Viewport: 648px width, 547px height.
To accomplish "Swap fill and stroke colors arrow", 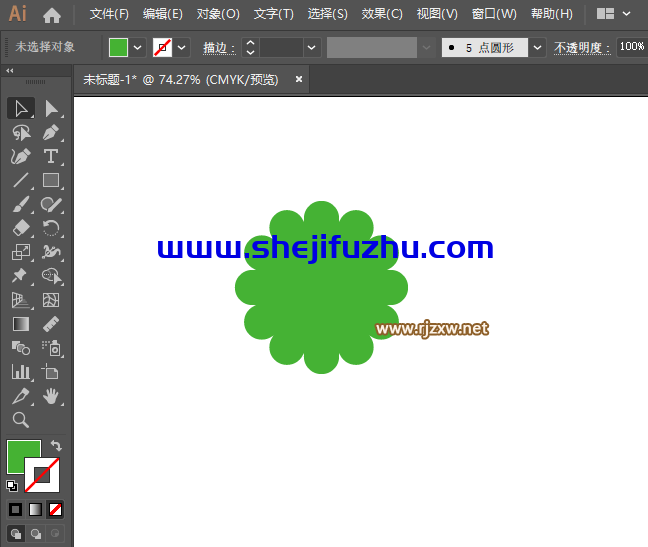I will point(56,446).
